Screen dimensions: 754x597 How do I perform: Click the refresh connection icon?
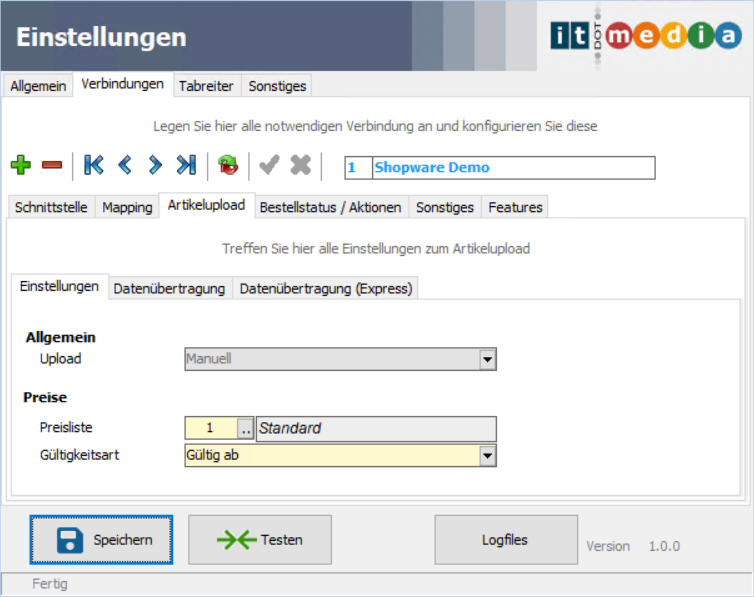pyautogui.click(x=229, y=165)
